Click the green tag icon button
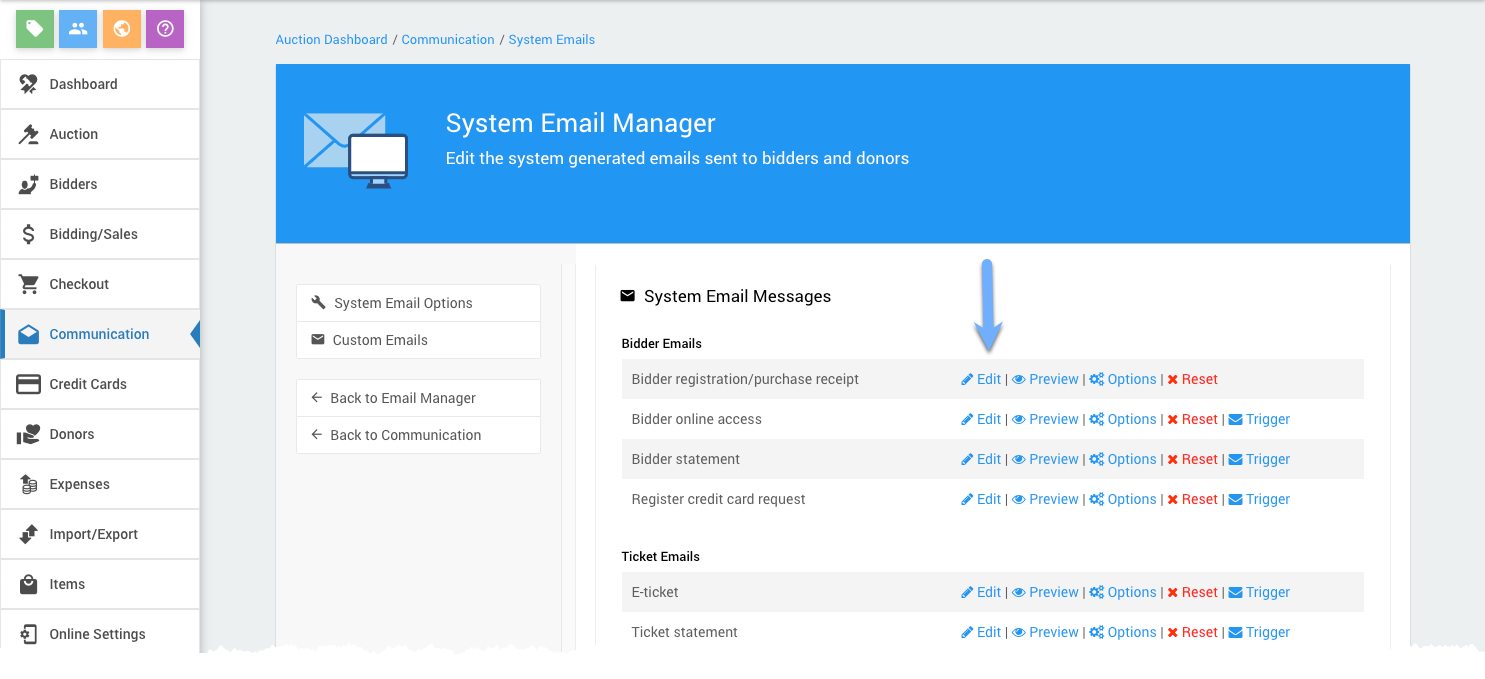This screenshot has height=679, width=1485. coord(34,29)
